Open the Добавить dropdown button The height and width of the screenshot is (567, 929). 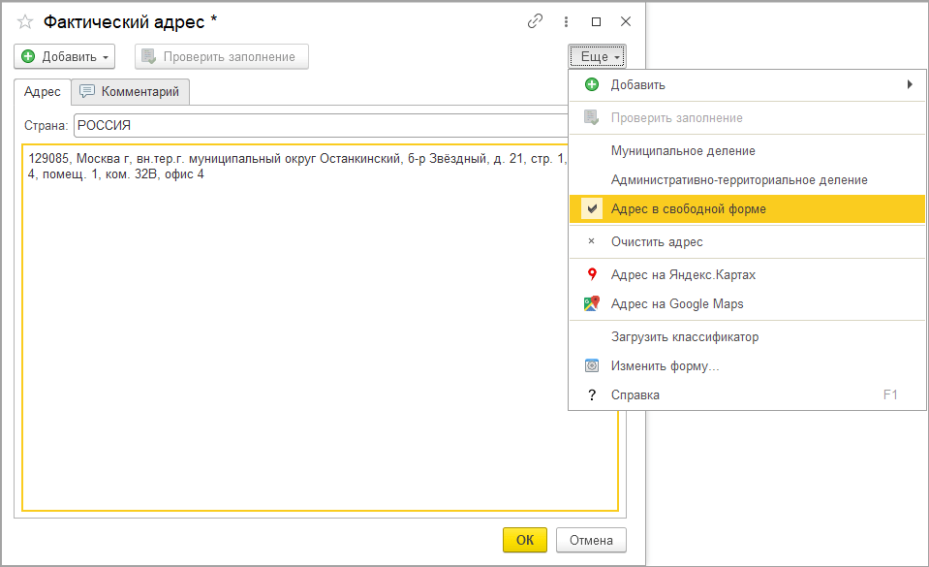pyautogui.click(x=65, y=56)
